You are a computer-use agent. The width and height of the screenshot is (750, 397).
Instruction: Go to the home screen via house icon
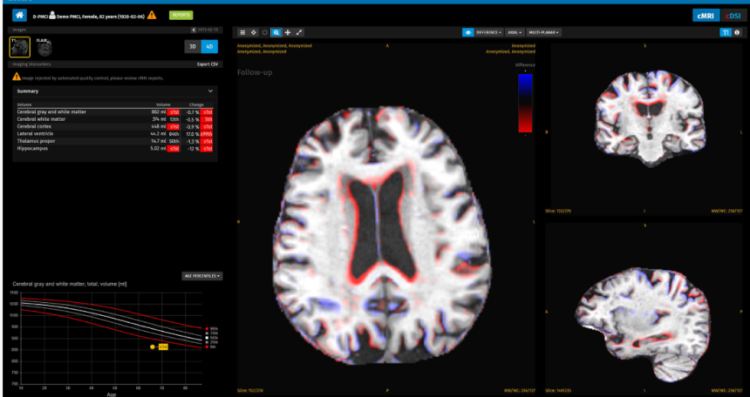[x=19, y=15]
